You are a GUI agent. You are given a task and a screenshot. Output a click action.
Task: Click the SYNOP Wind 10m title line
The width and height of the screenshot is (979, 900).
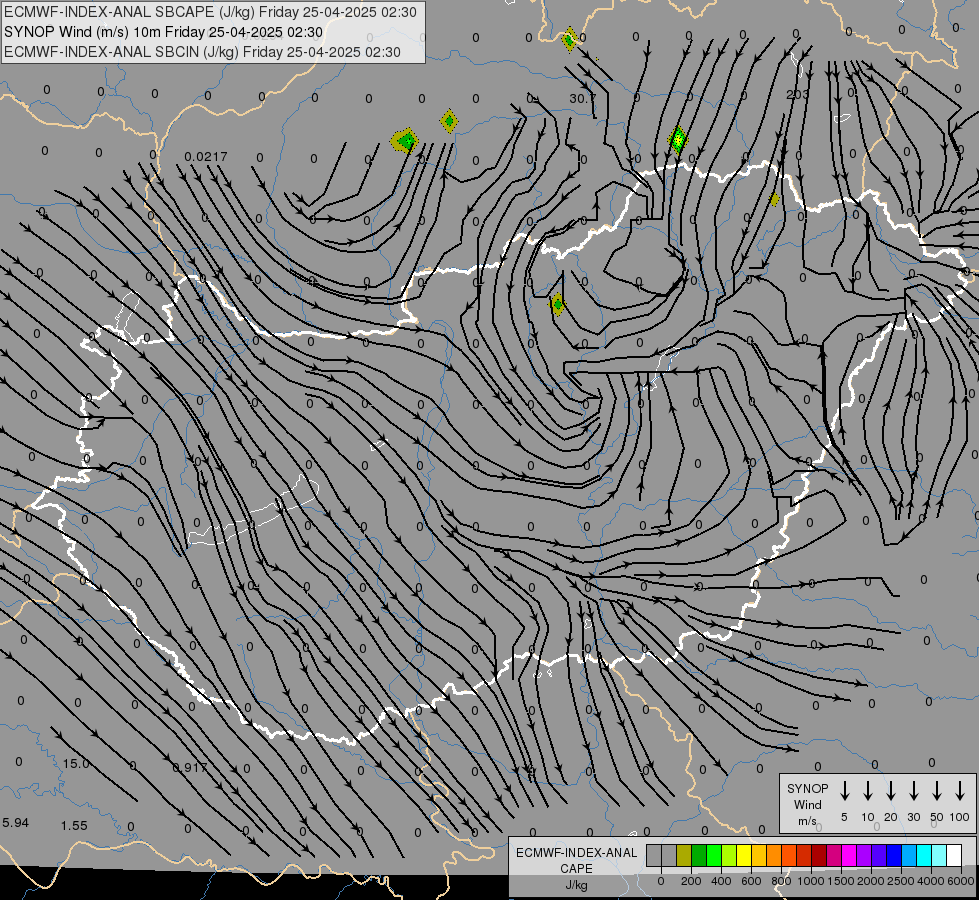click(x=163, y=32)
